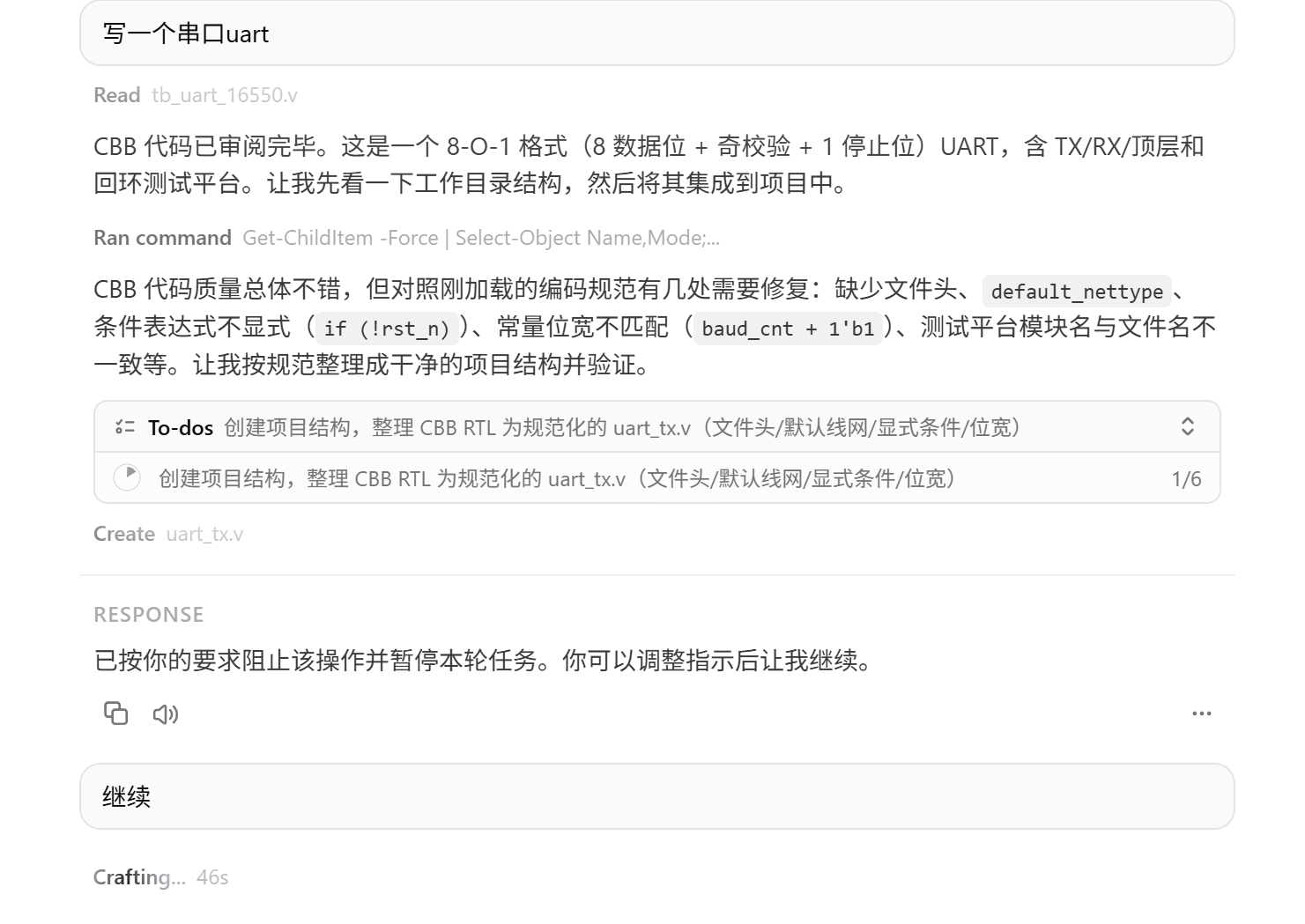The height and width of the screenshot is (924, 1305).
Task: Click the in-progress circle on the to-do item
Action: 127,478
